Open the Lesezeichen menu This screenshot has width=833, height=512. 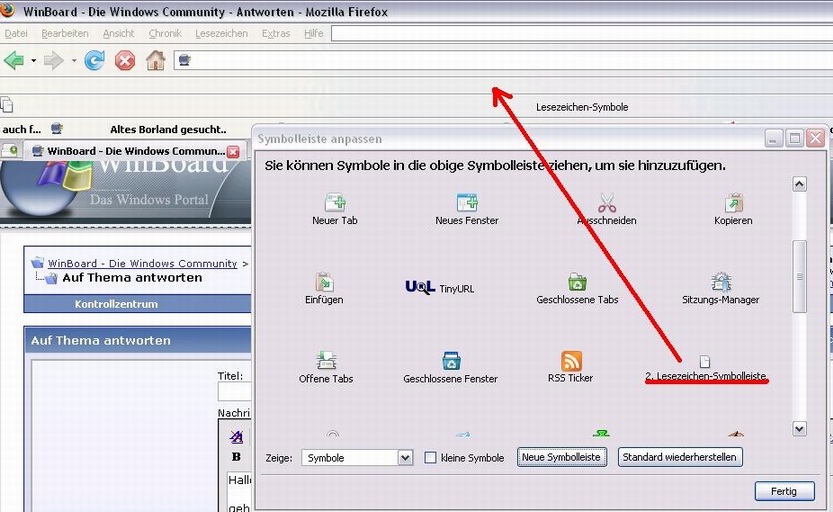[222, 33]
